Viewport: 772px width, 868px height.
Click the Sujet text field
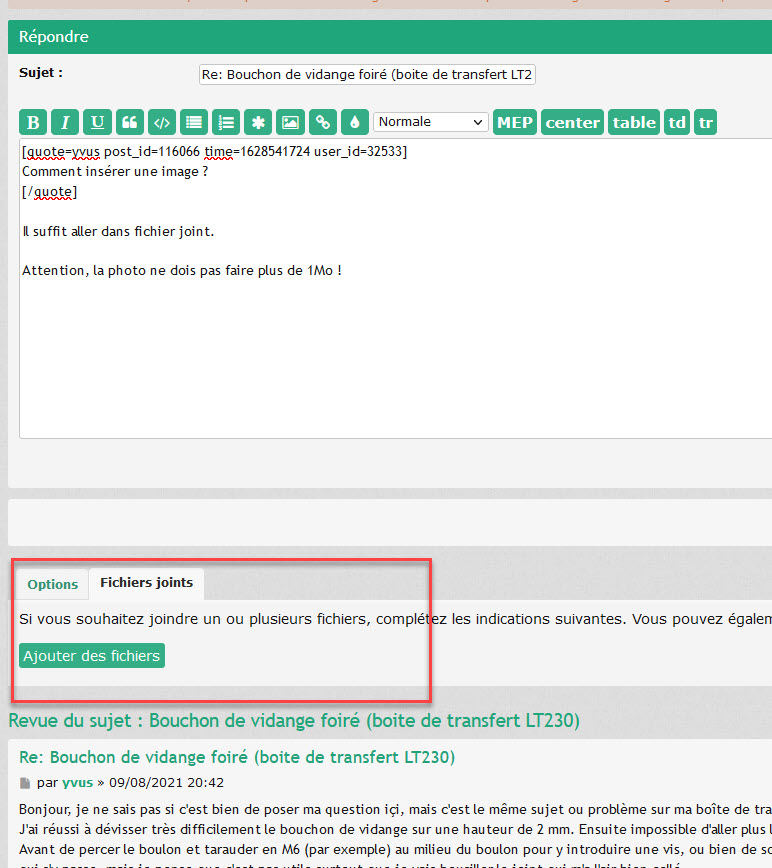[368, 75]
